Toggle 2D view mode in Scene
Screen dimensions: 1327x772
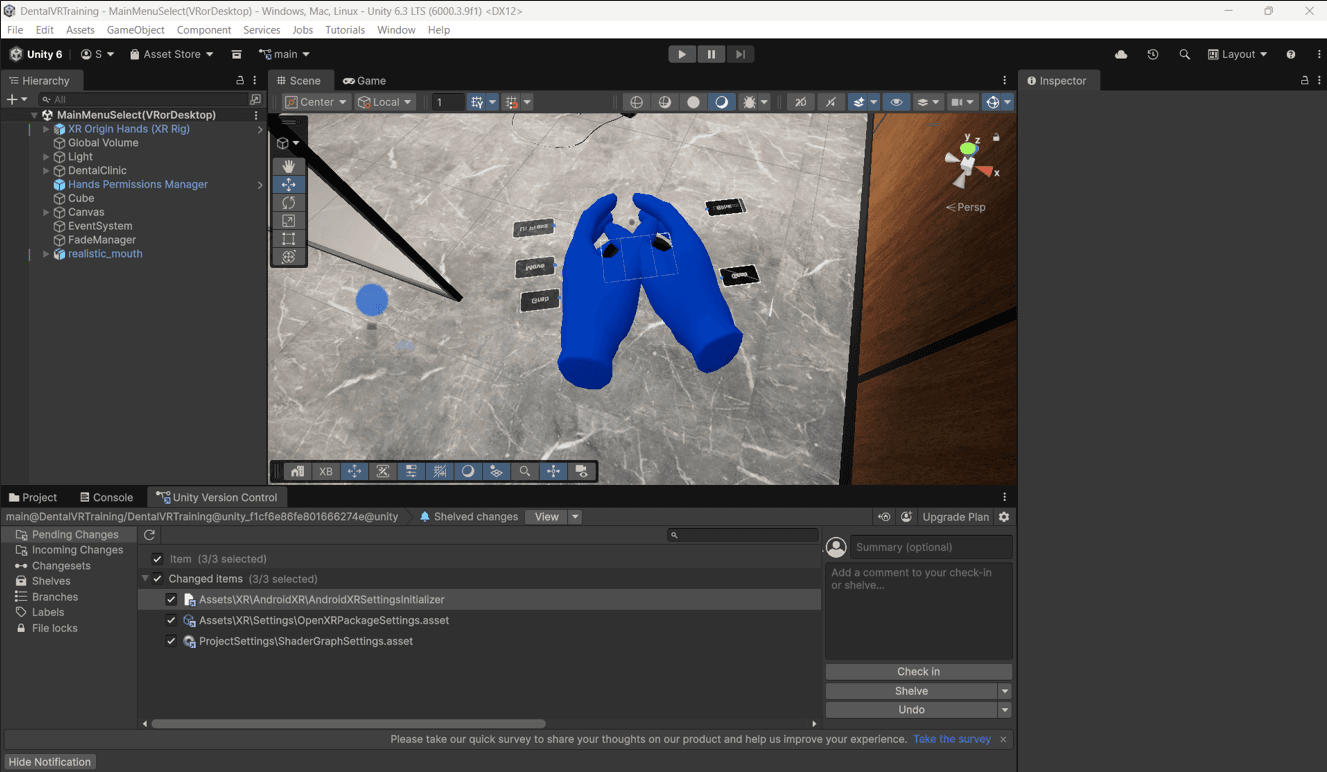point(801,102)
